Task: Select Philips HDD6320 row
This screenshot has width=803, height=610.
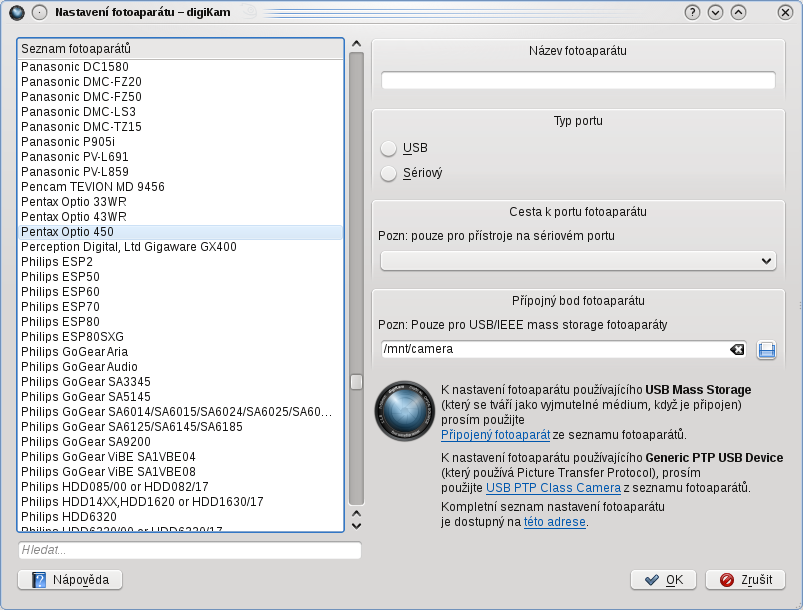Action: pyautogui.click(x=180, y=517)
